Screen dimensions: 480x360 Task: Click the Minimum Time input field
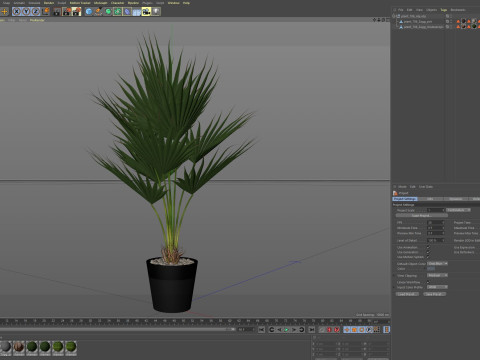pyautogui.click(x=435, y=228)
